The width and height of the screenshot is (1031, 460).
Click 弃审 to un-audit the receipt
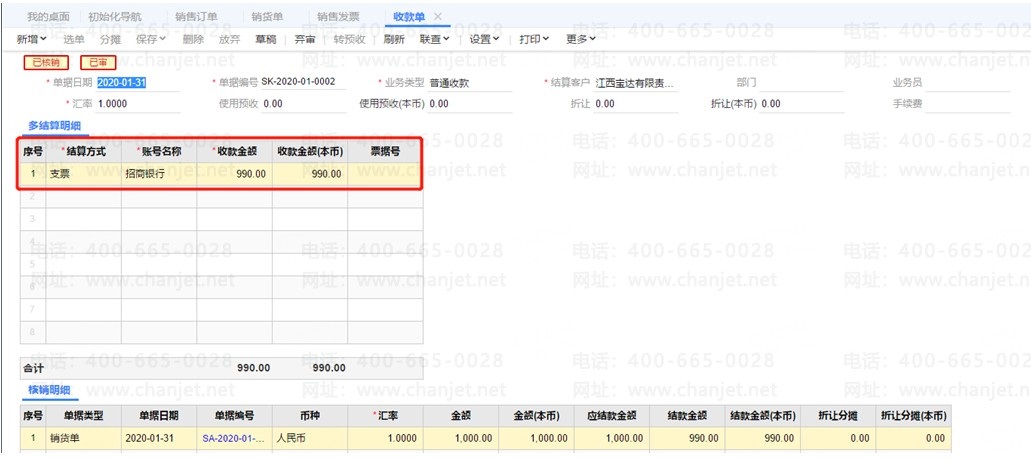pos(304,39)
